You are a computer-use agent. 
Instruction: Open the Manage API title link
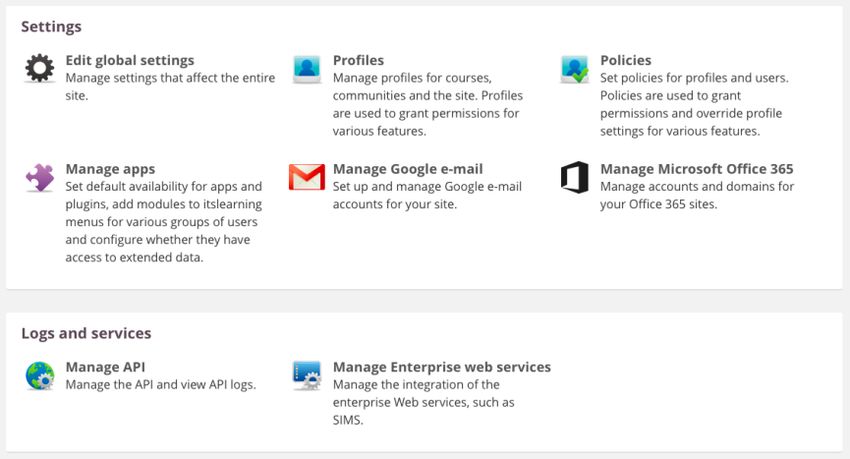click(x=105, y=367)
